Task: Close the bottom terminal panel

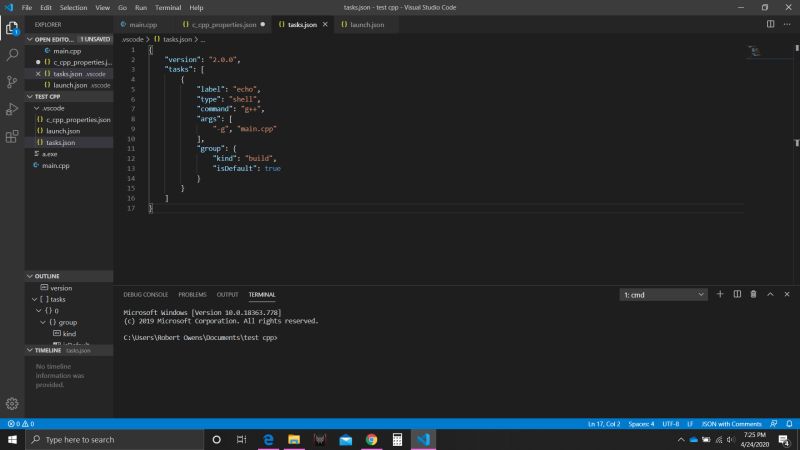Action: (787, 294)
